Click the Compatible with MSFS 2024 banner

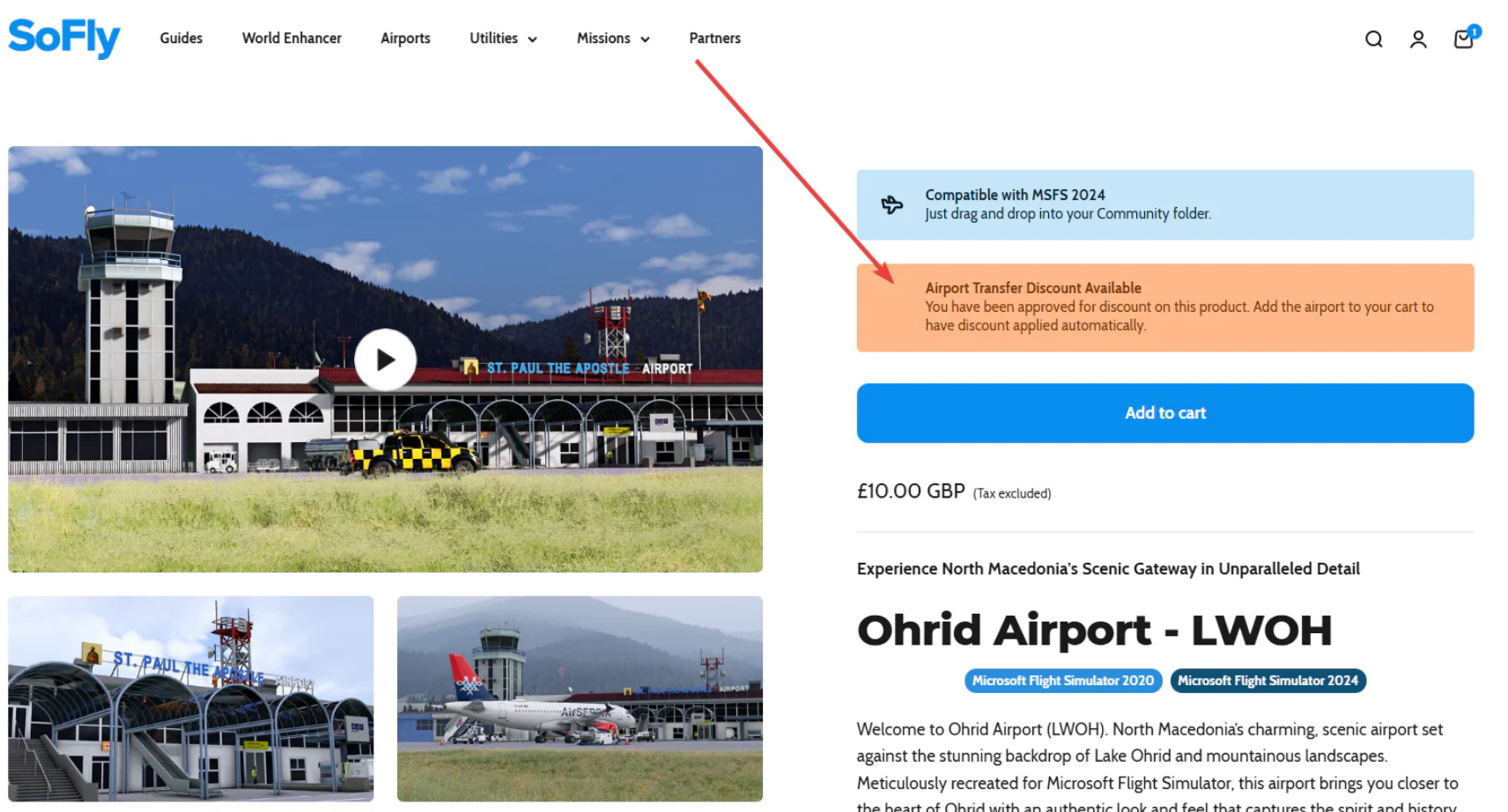pos(1164,204)
